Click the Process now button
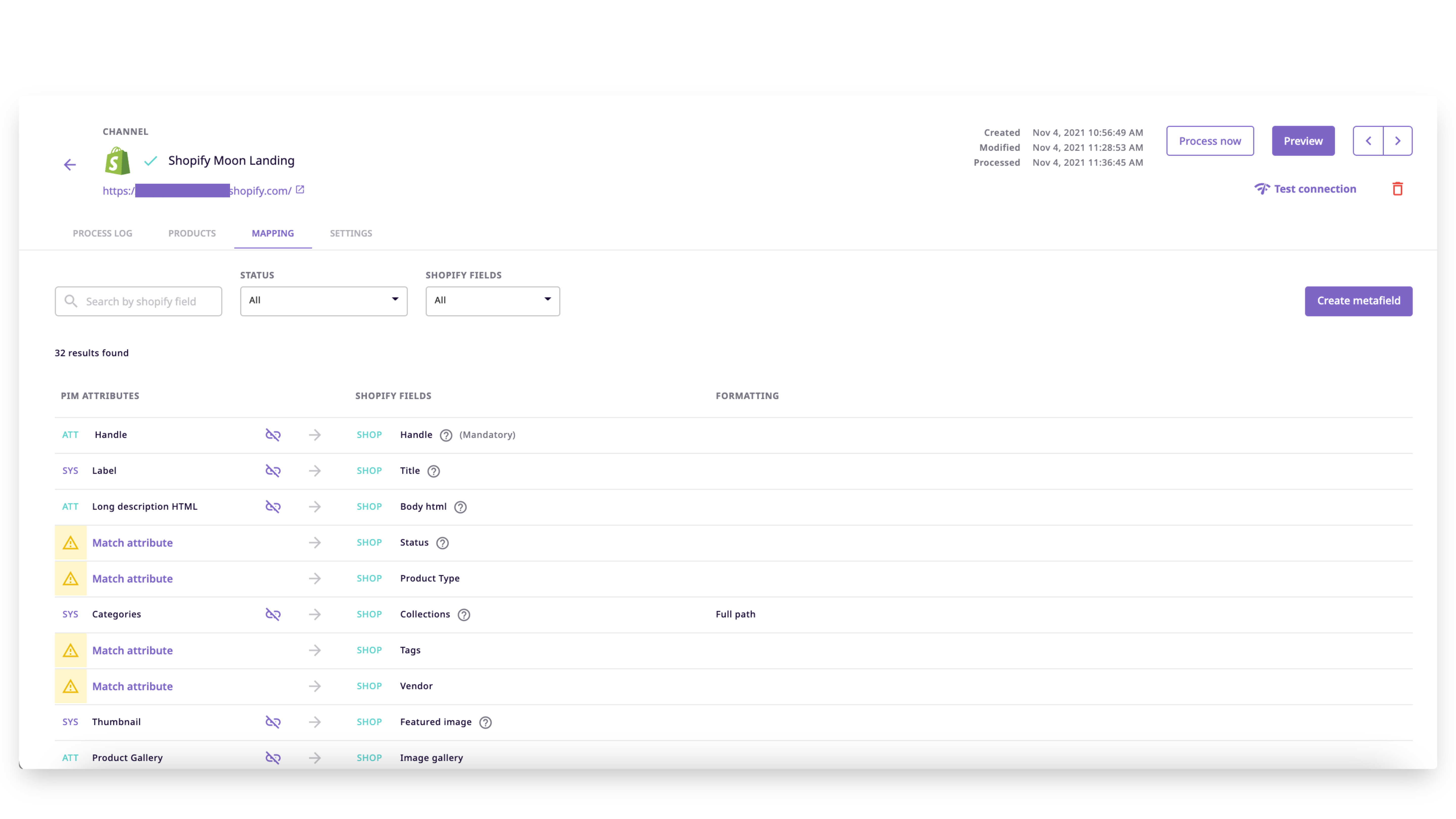The height and width of the screenshot is (819, 1456). click(x=1210, y=141)
